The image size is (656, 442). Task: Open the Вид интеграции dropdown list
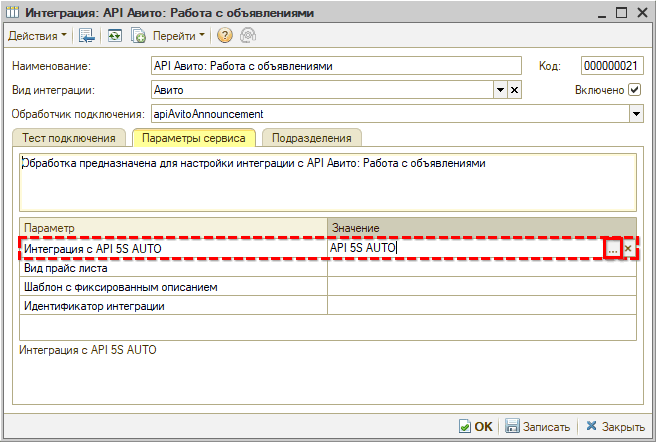click(x=500, y=90)
